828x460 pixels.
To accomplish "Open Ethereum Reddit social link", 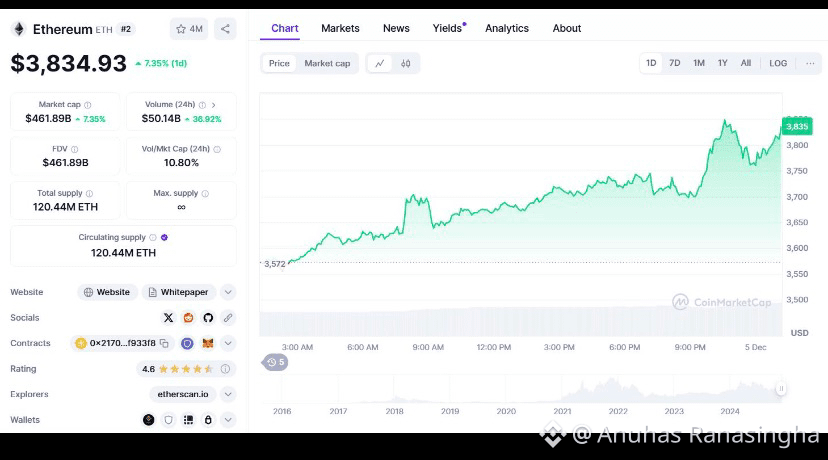I will [x=188, y=318].
